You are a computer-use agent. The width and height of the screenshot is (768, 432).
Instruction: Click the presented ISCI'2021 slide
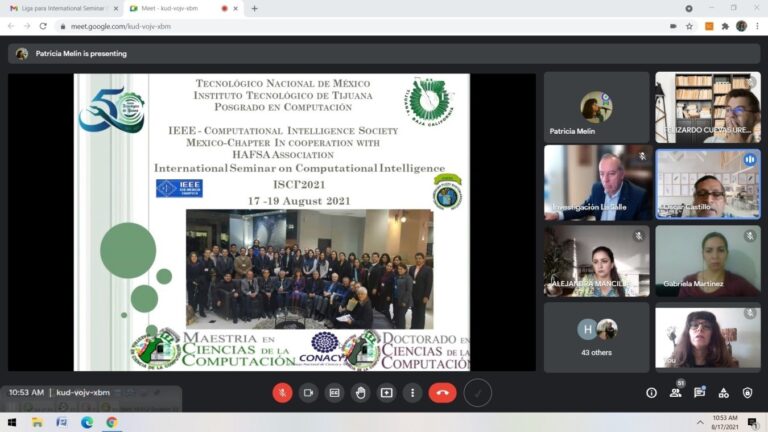tap(272, 222)
